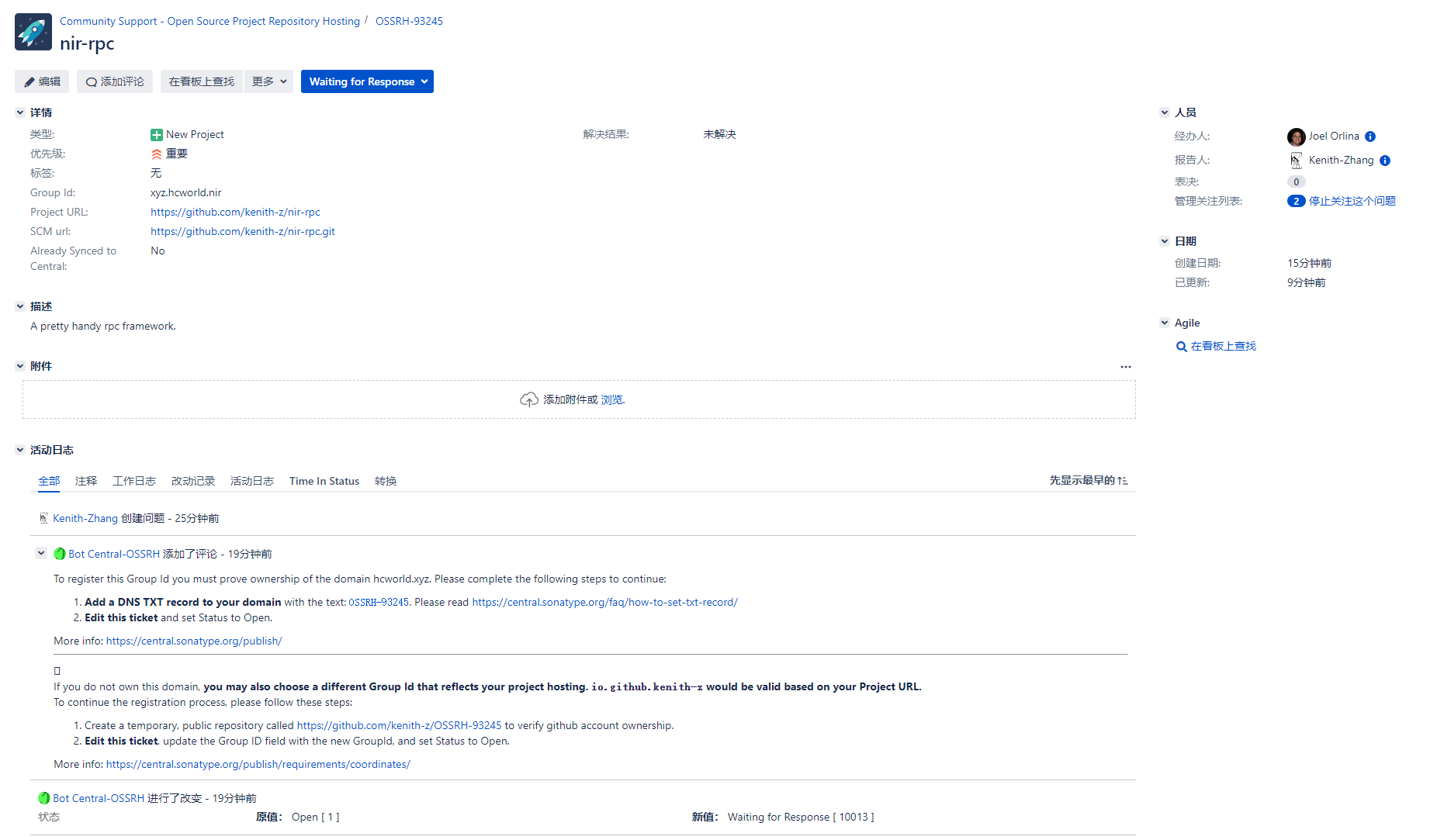The height and width of the screenshot is (840, 1444).
Task: Open the how-to-set-txt-record FAQ link
Action: (604, 602)
